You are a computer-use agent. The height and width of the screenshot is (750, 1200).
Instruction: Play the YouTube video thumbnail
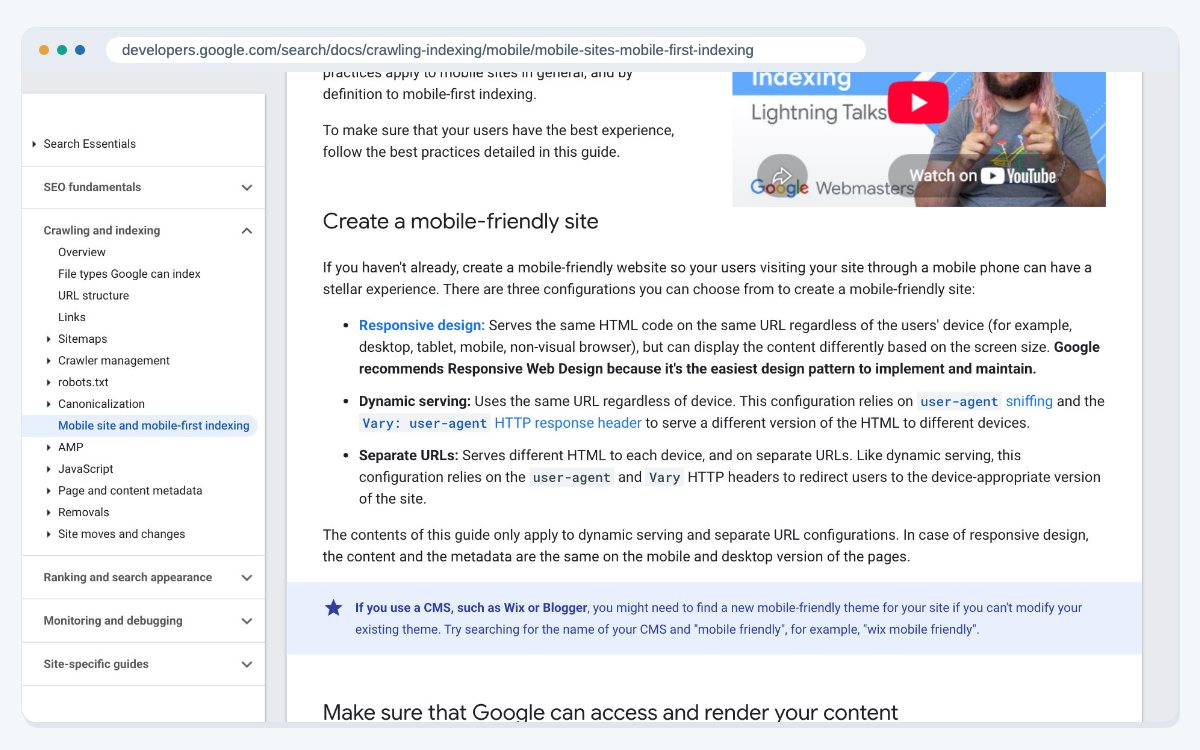click(x=918, y=102)
